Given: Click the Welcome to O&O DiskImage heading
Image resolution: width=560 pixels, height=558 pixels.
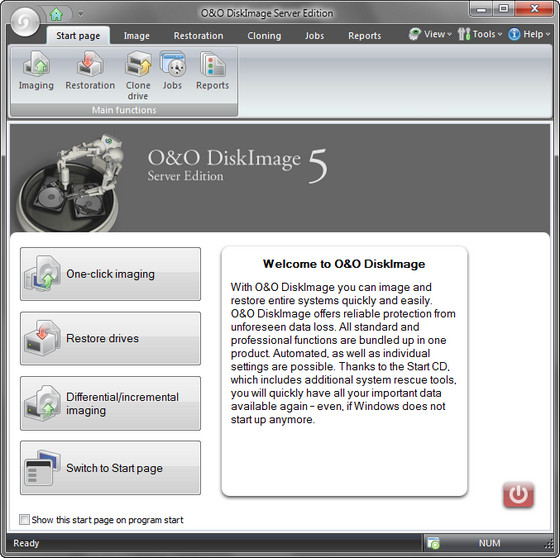Looking at the screenshot, I should (x=344, y=264).
